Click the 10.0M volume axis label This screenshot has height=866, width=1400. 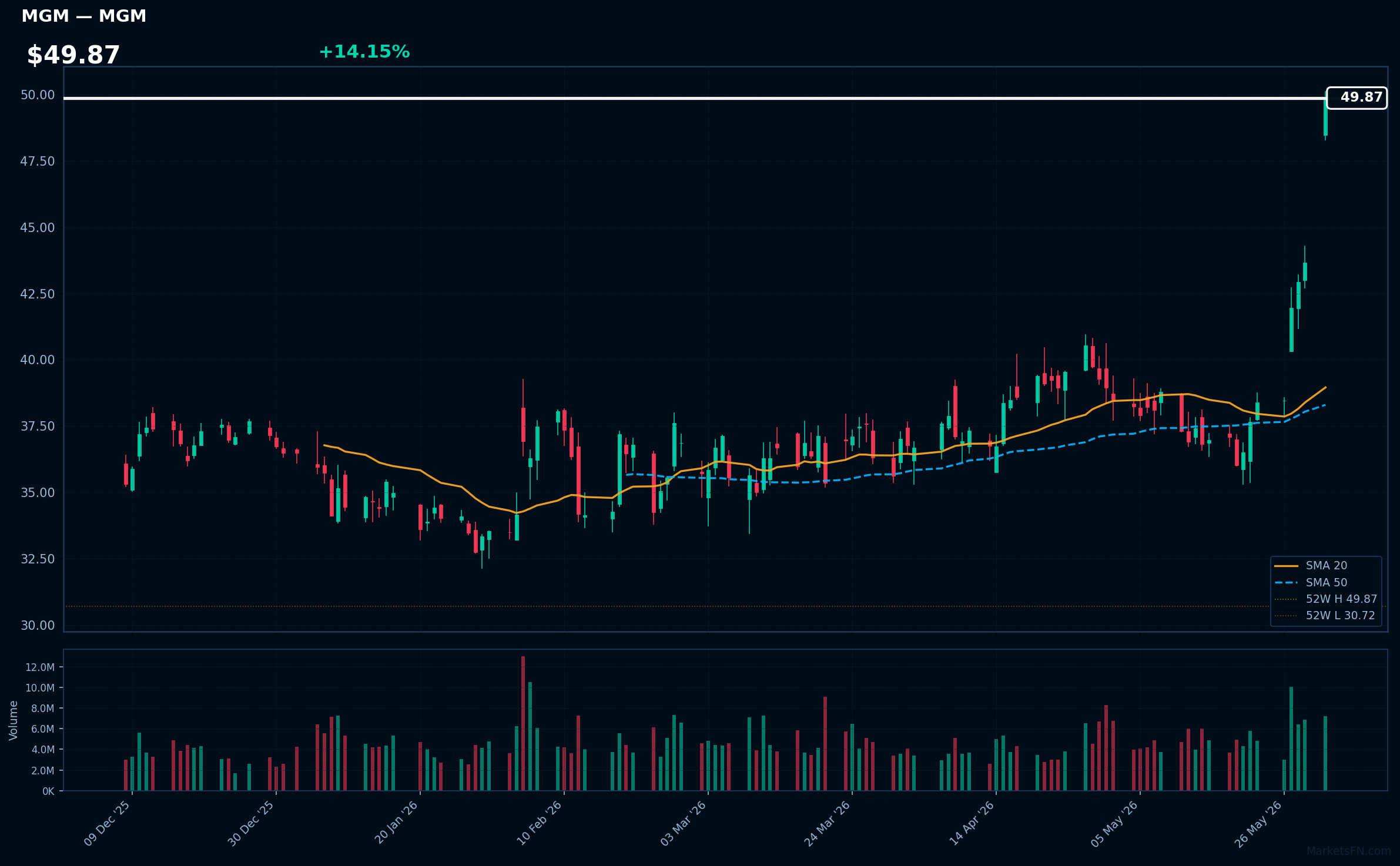(x=40, y=688)
